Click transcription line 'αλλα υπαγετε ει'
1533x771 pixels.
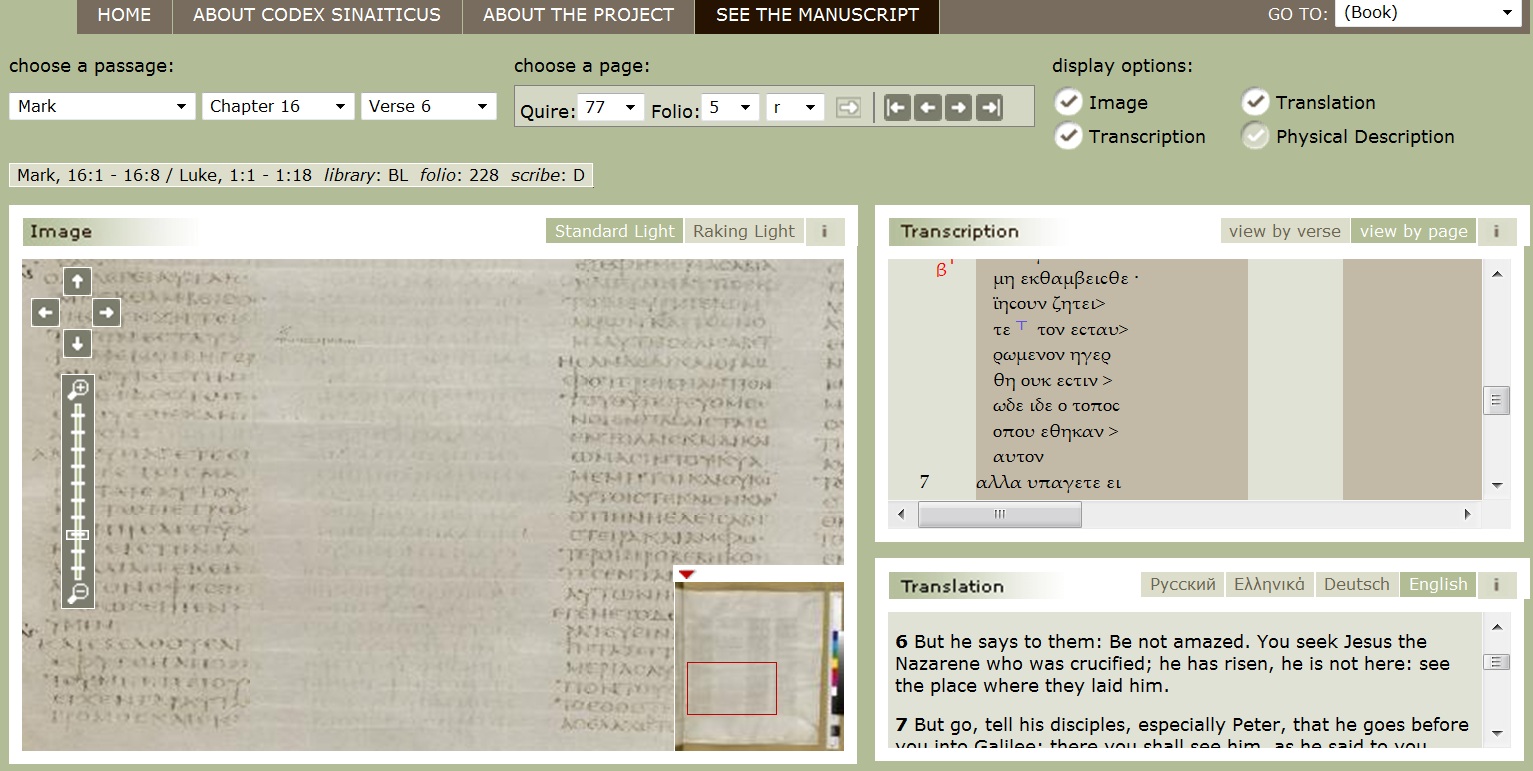tap(1048, 483)
